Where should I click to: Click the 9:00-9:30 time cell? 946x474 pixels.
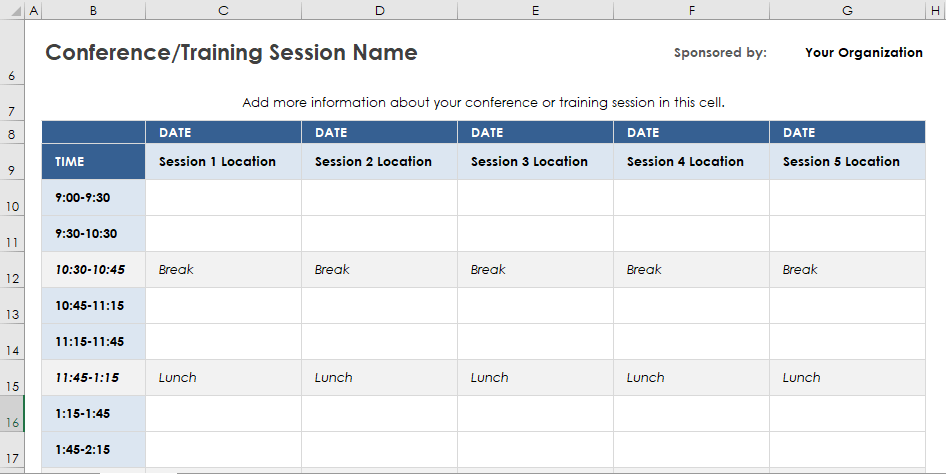[94, 198]
